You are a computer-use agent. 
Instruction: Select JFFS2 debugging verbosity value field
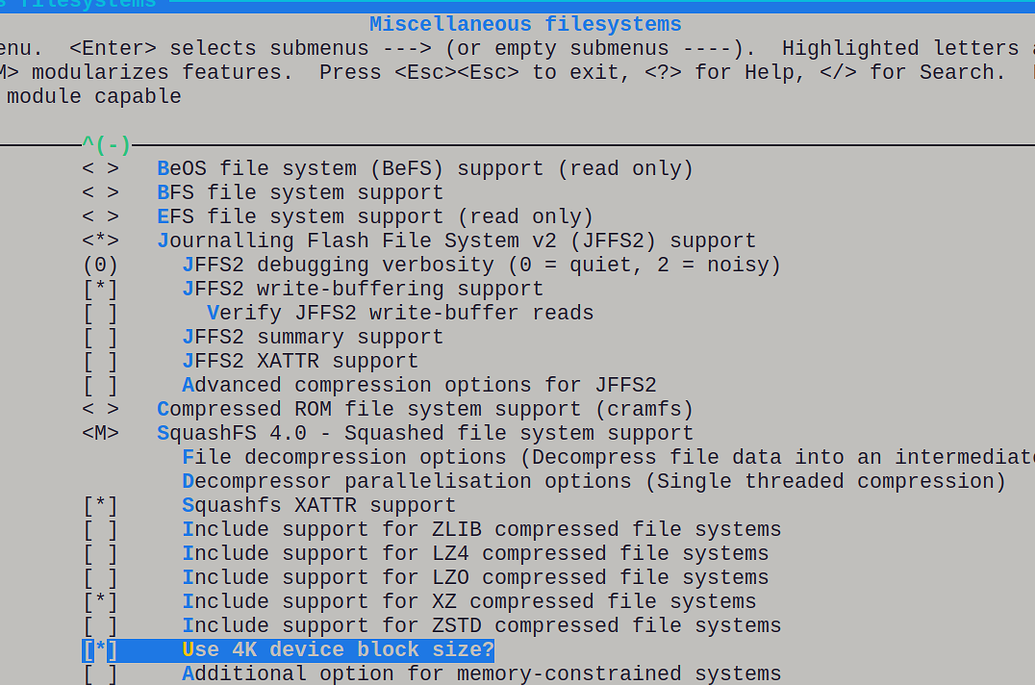tap(100, 265)
